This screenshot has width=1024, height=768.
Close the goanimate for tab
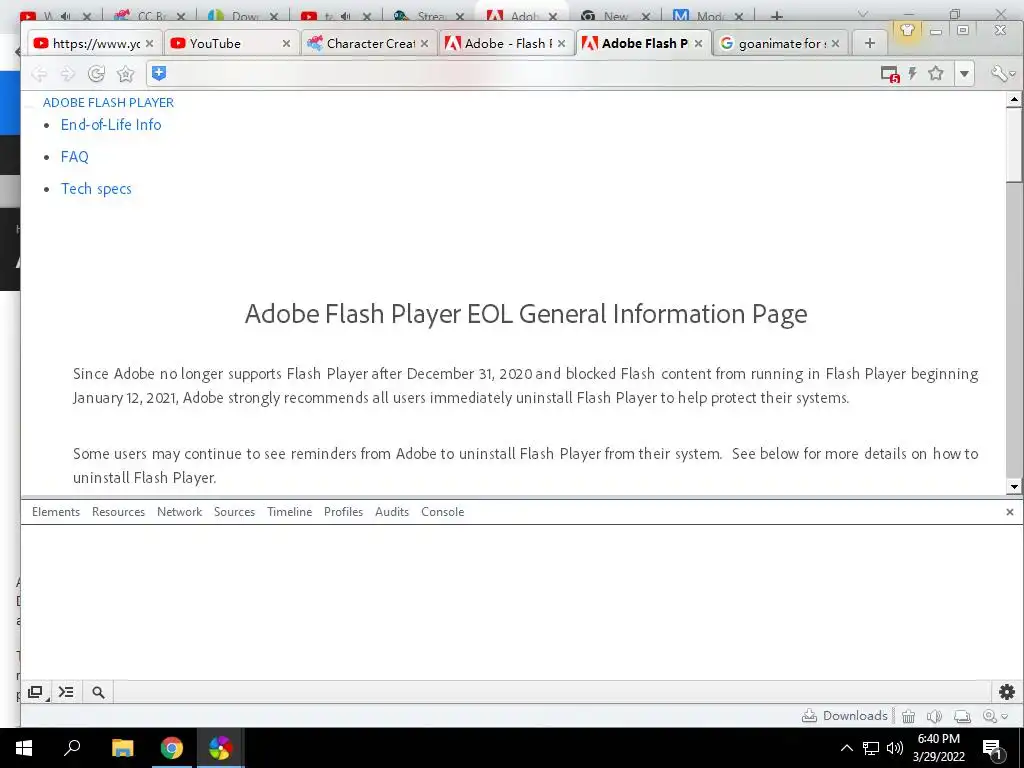(835, 43)
